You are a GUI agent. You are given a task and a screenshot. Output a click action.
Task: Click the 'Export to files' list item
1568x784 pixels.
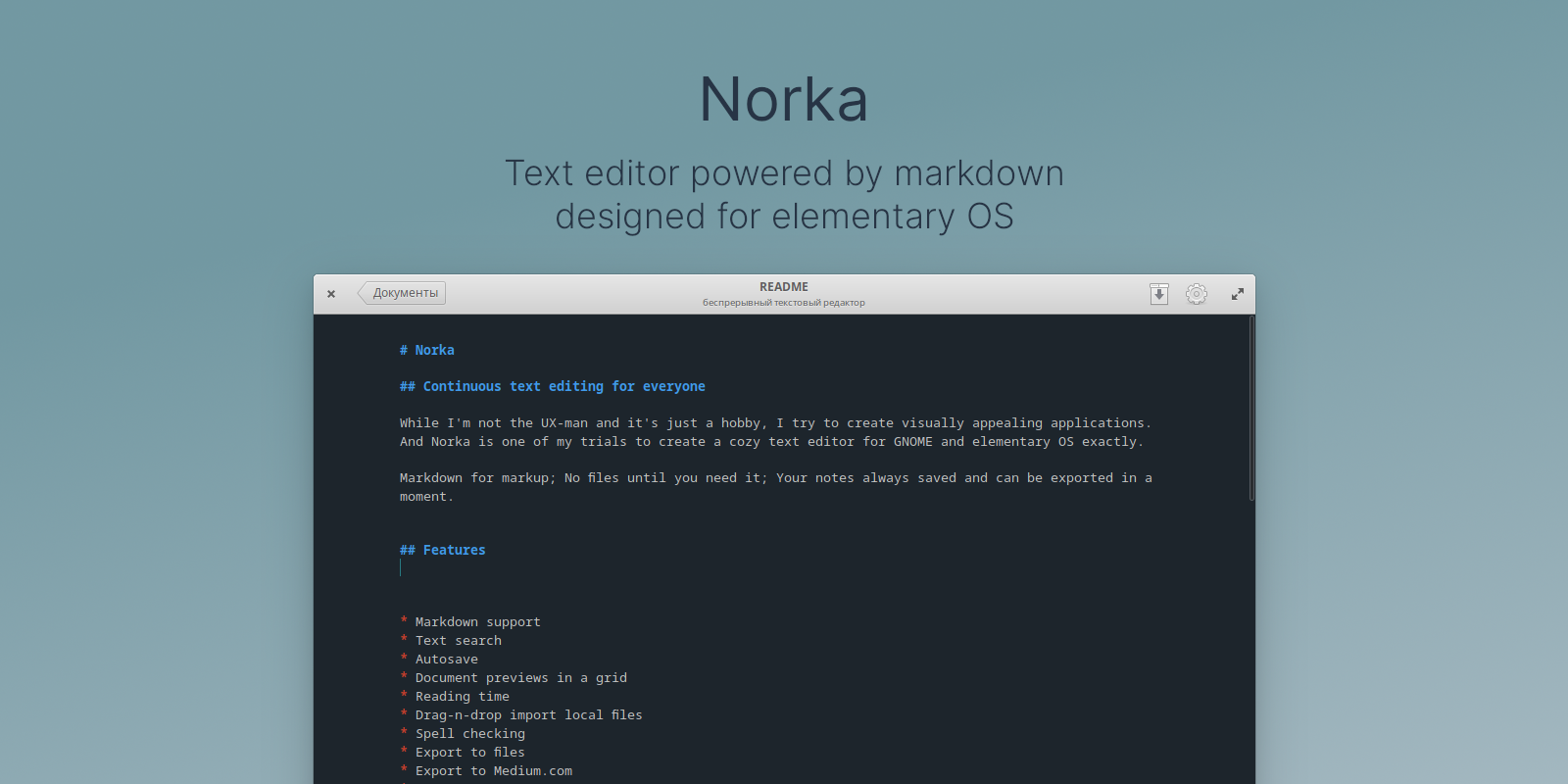tap(463, 753)
